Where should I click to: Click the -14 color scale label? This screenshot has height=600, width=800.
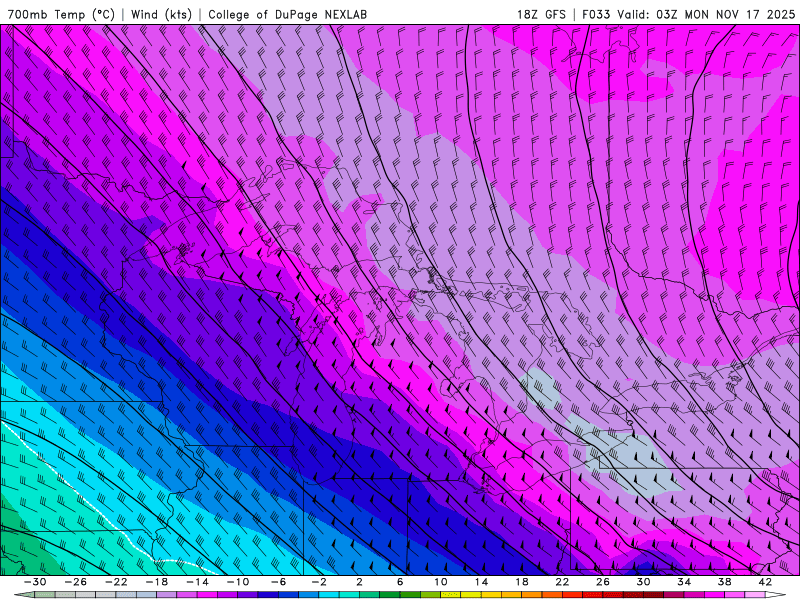[x=197, y=582]
